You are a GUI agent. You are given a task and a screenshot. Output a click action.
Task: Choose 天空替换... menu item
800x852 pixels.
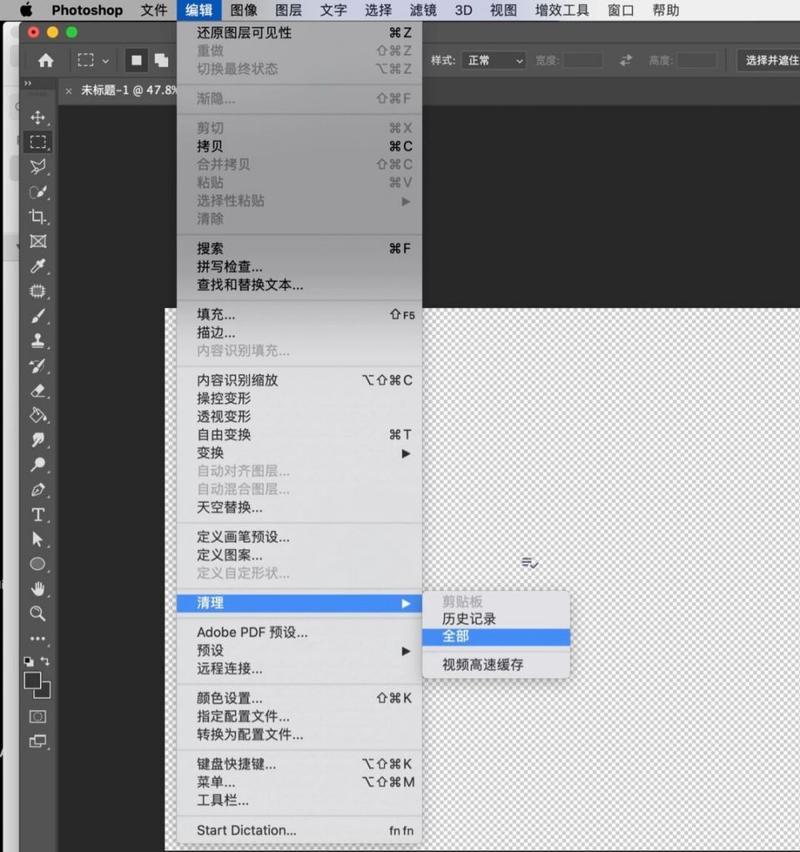point(300,508)
